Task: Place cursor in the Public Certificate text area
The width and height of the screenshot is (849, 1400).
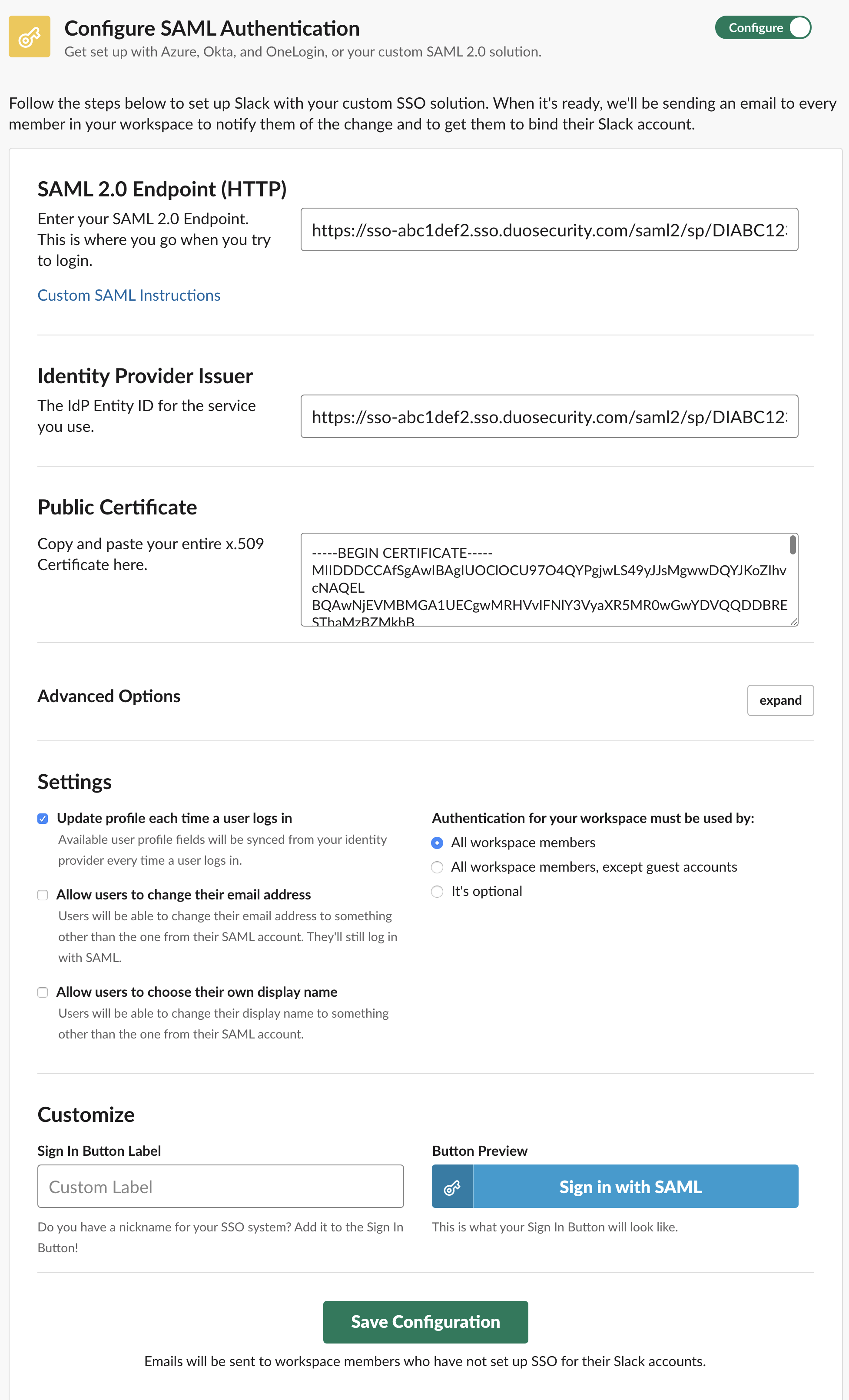Action: click(x=540, y=580)
